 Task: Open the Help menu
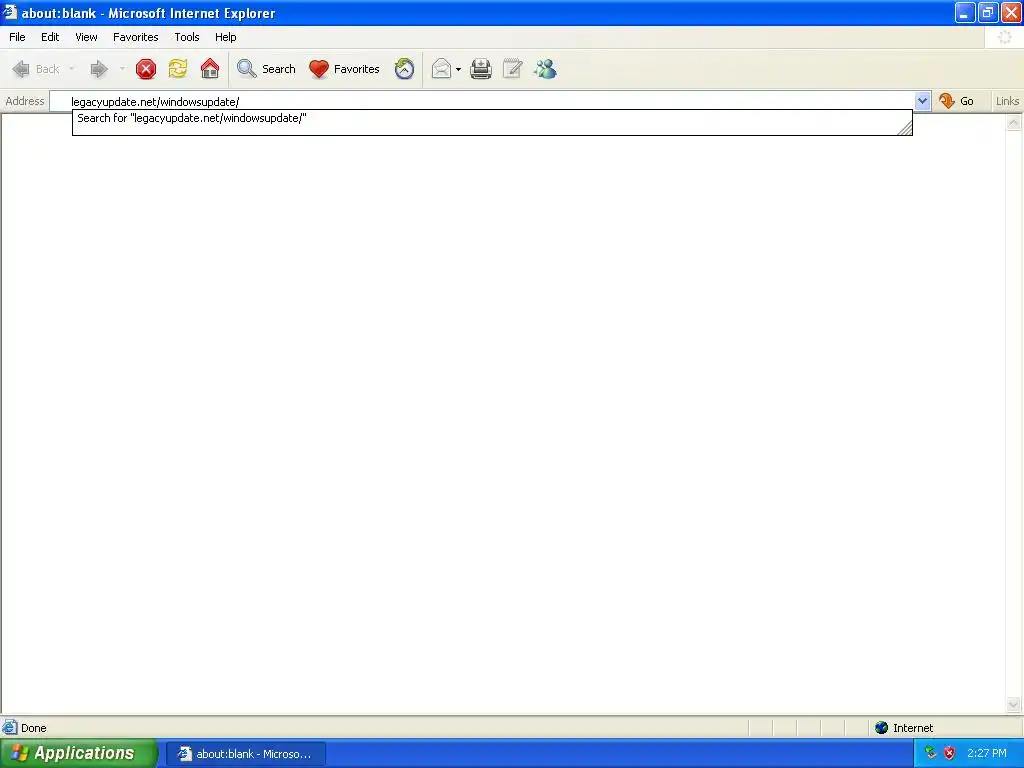click(x=225, y=37)
